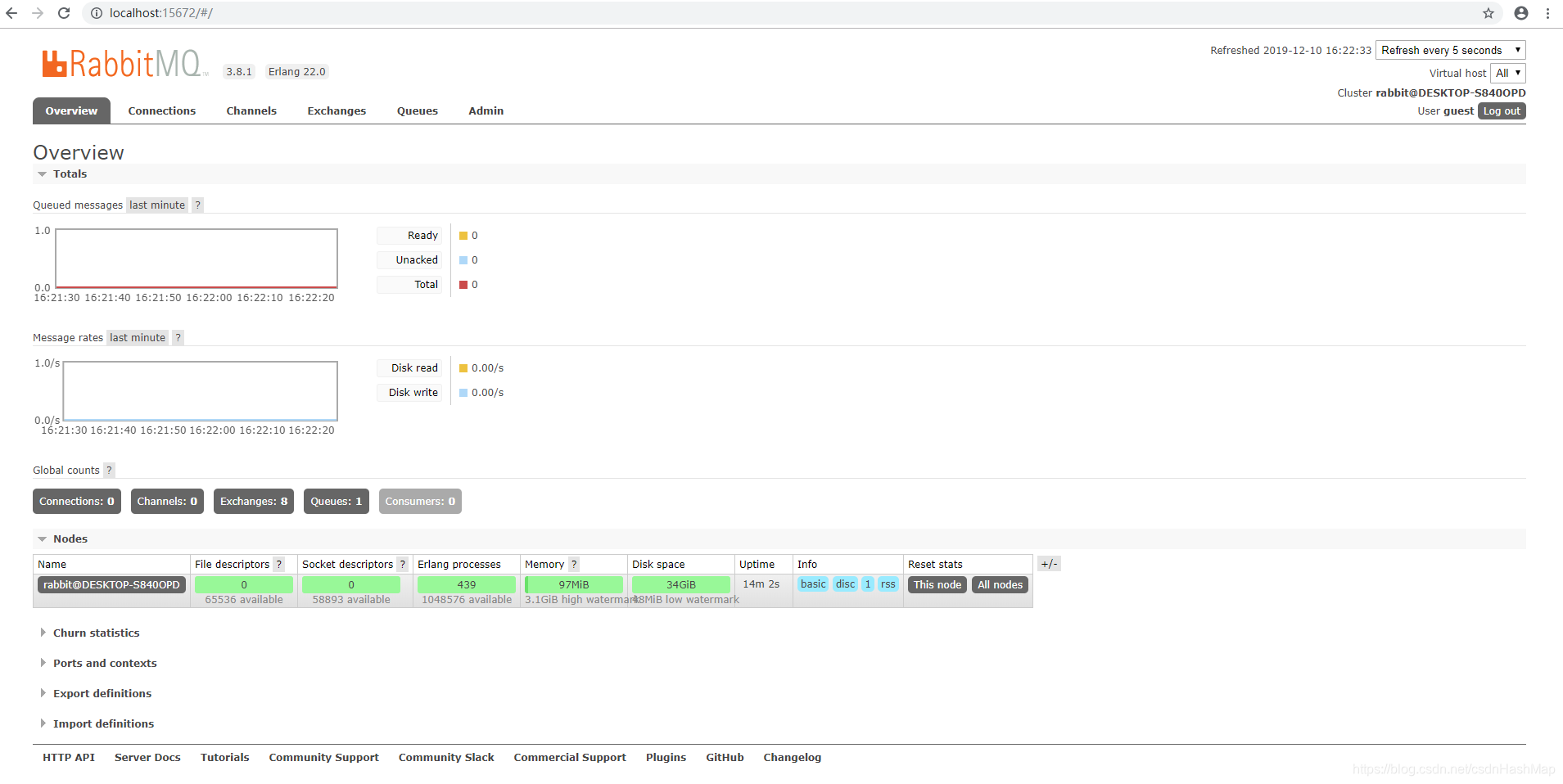Bookmark this page with the star icon
Viewport: 1563px width, 784px height.
[x=1488, y=13]
